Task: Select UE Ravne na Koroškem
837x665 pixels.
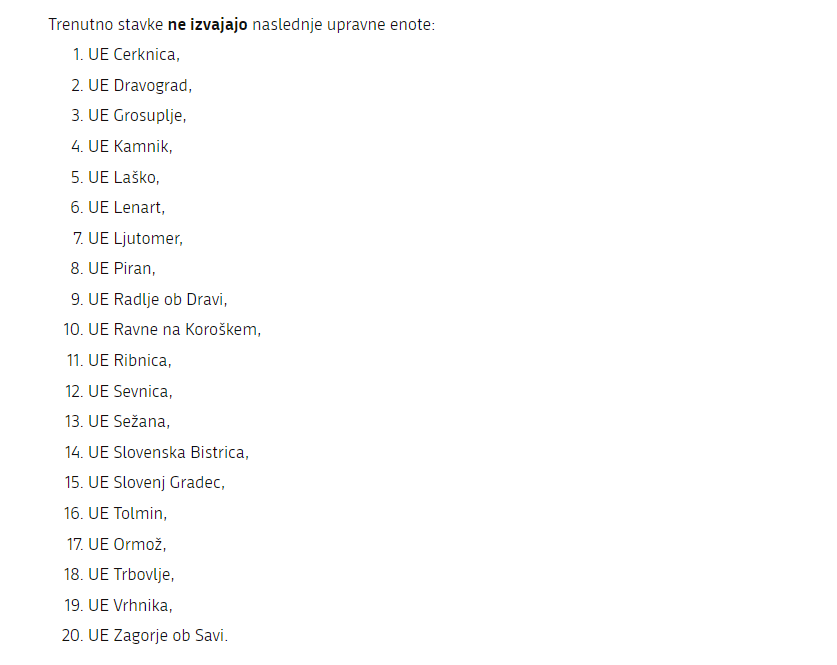Action: pos(174,329)
